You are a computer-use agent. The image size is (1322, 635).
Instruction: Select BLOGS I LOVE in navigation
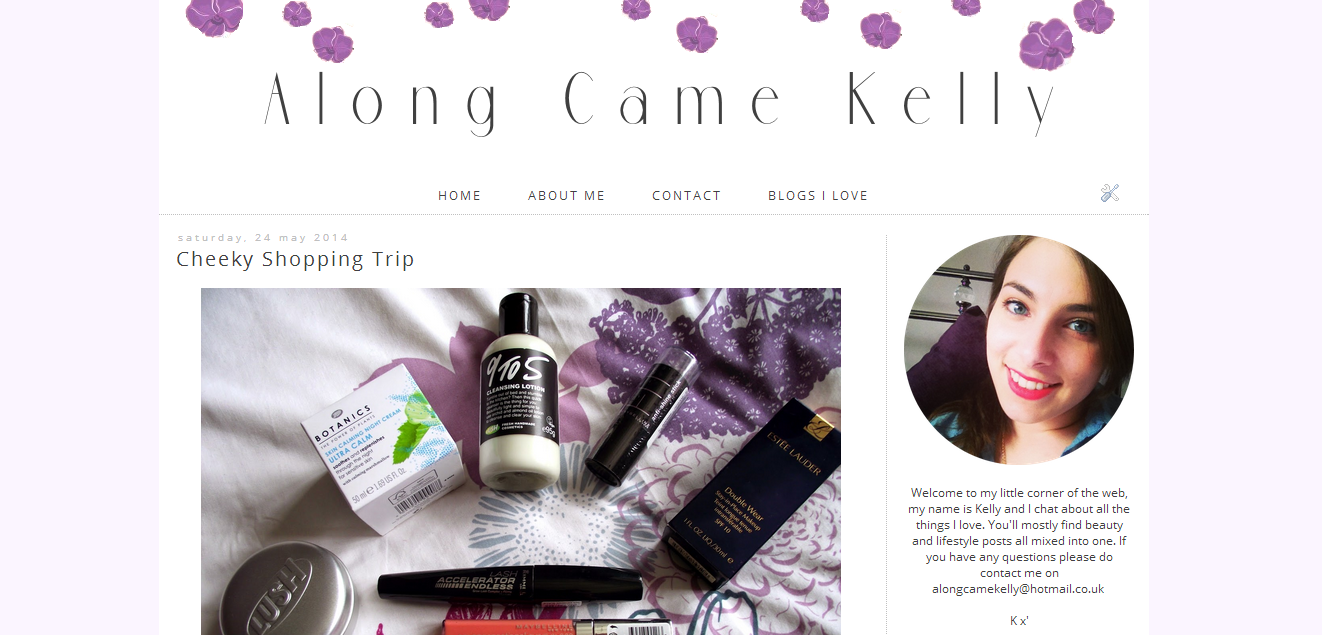point(818,196)
